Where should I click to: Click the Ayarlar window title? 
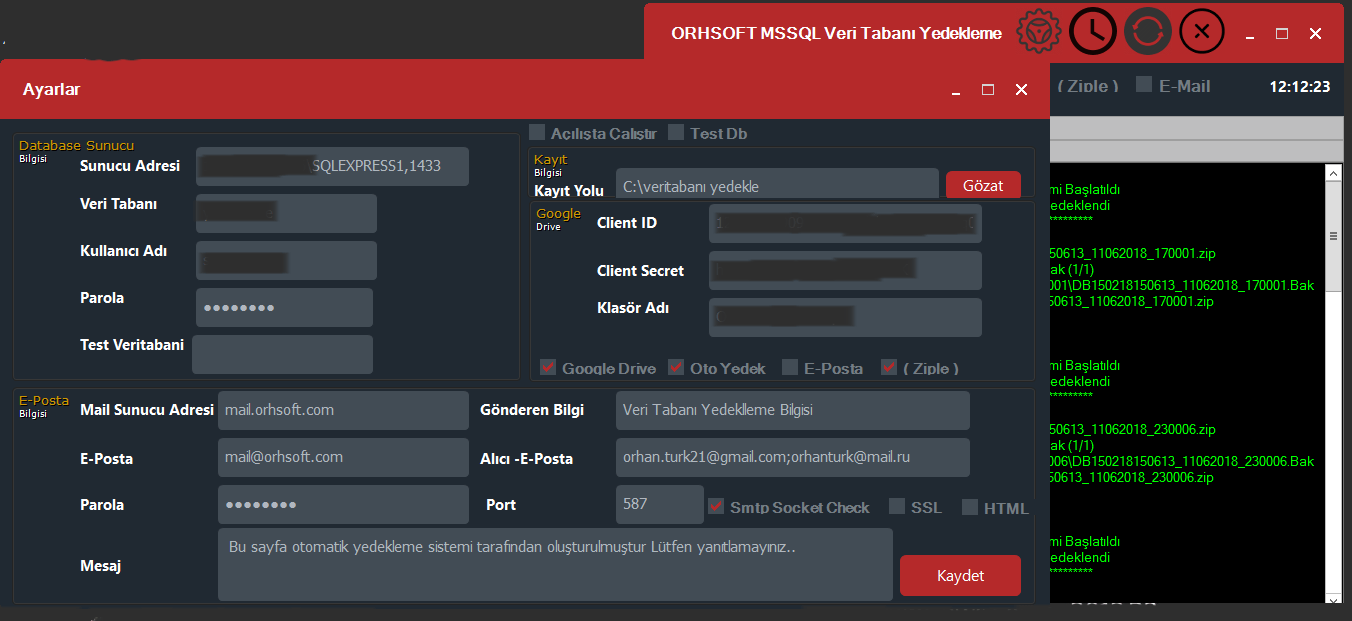[52, 89]
